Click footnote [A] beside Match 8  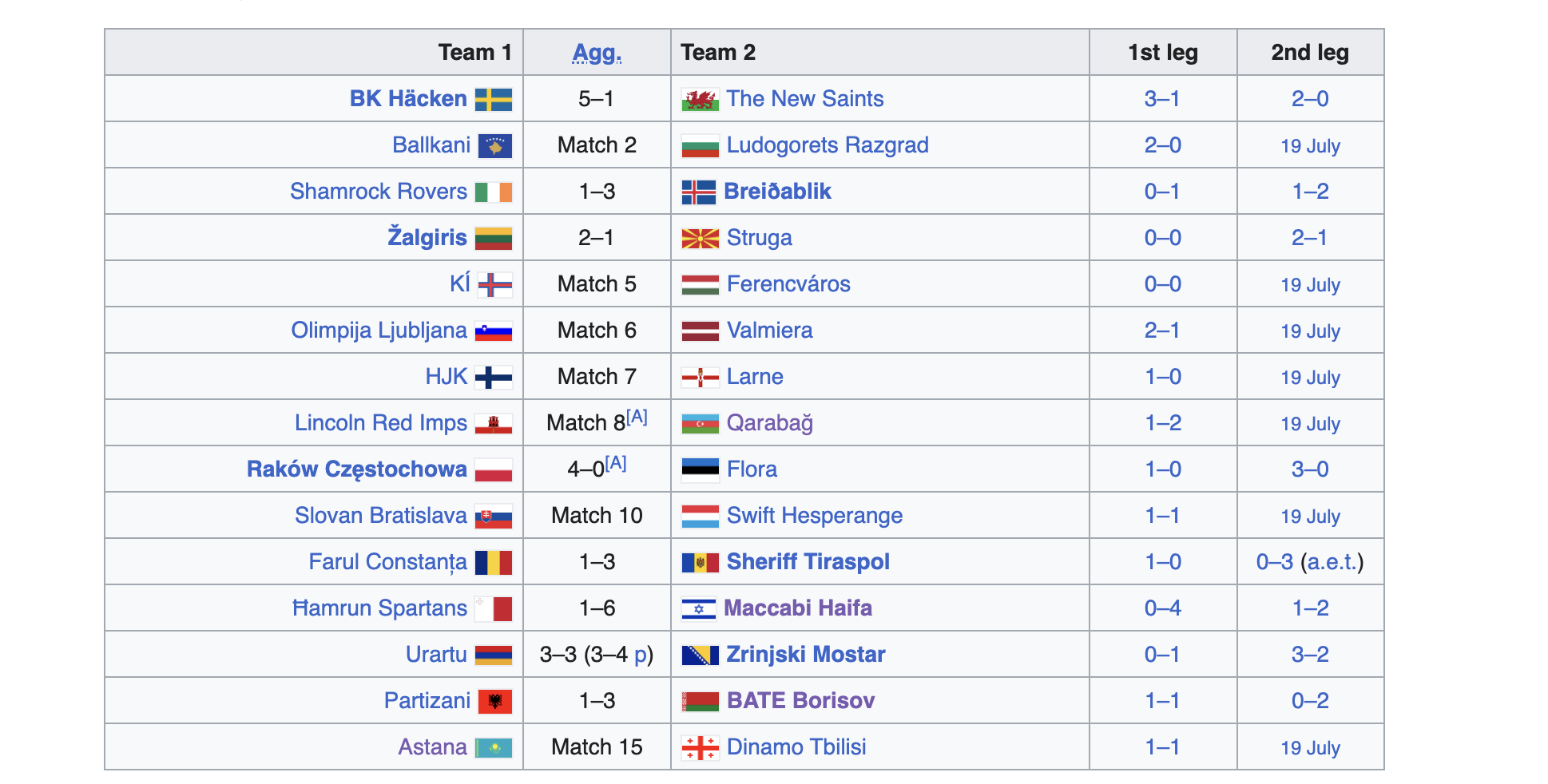[x=637, y=417]
